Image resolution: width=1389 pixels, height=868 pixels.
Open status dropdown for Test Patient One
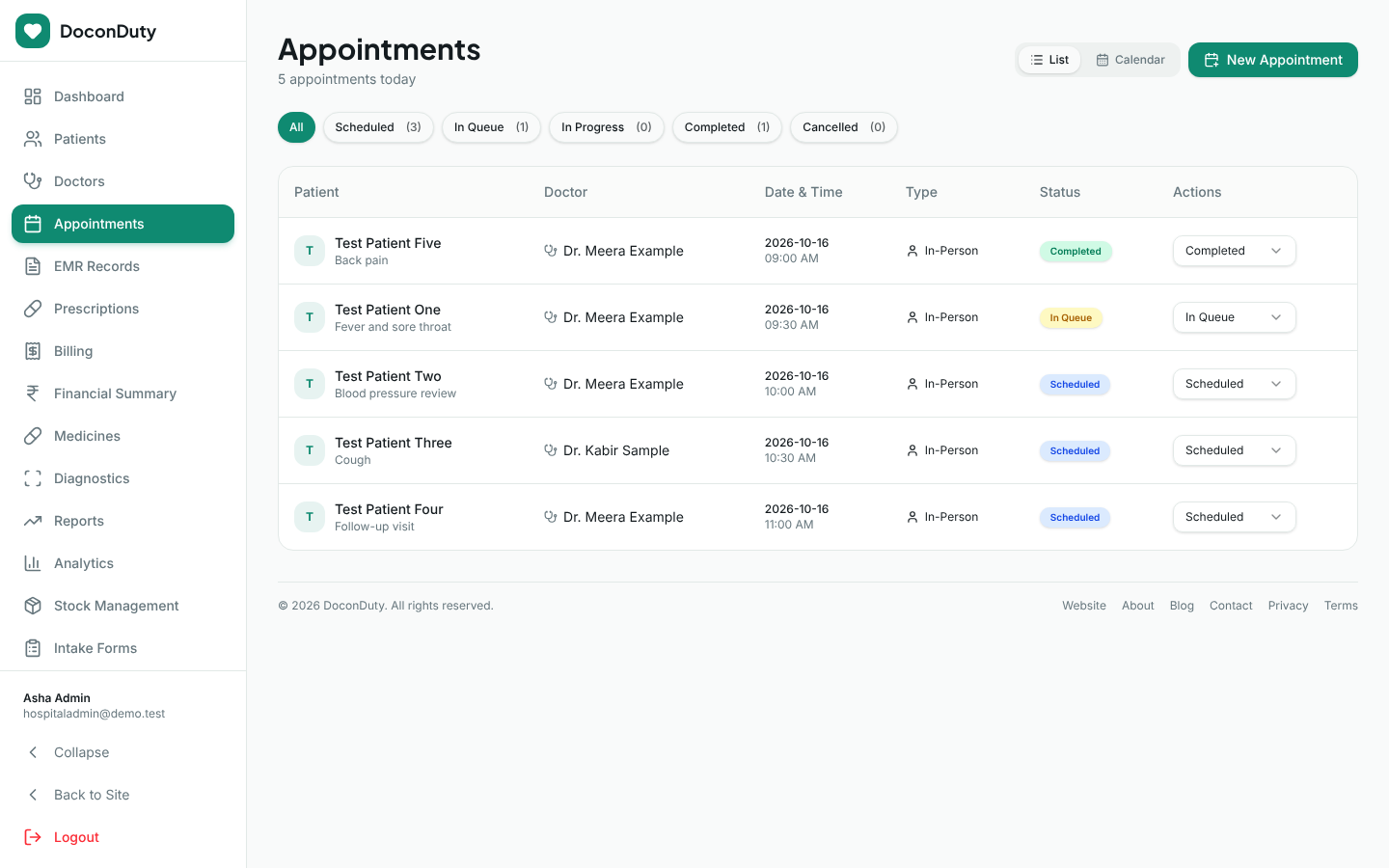coord(1235,317)
